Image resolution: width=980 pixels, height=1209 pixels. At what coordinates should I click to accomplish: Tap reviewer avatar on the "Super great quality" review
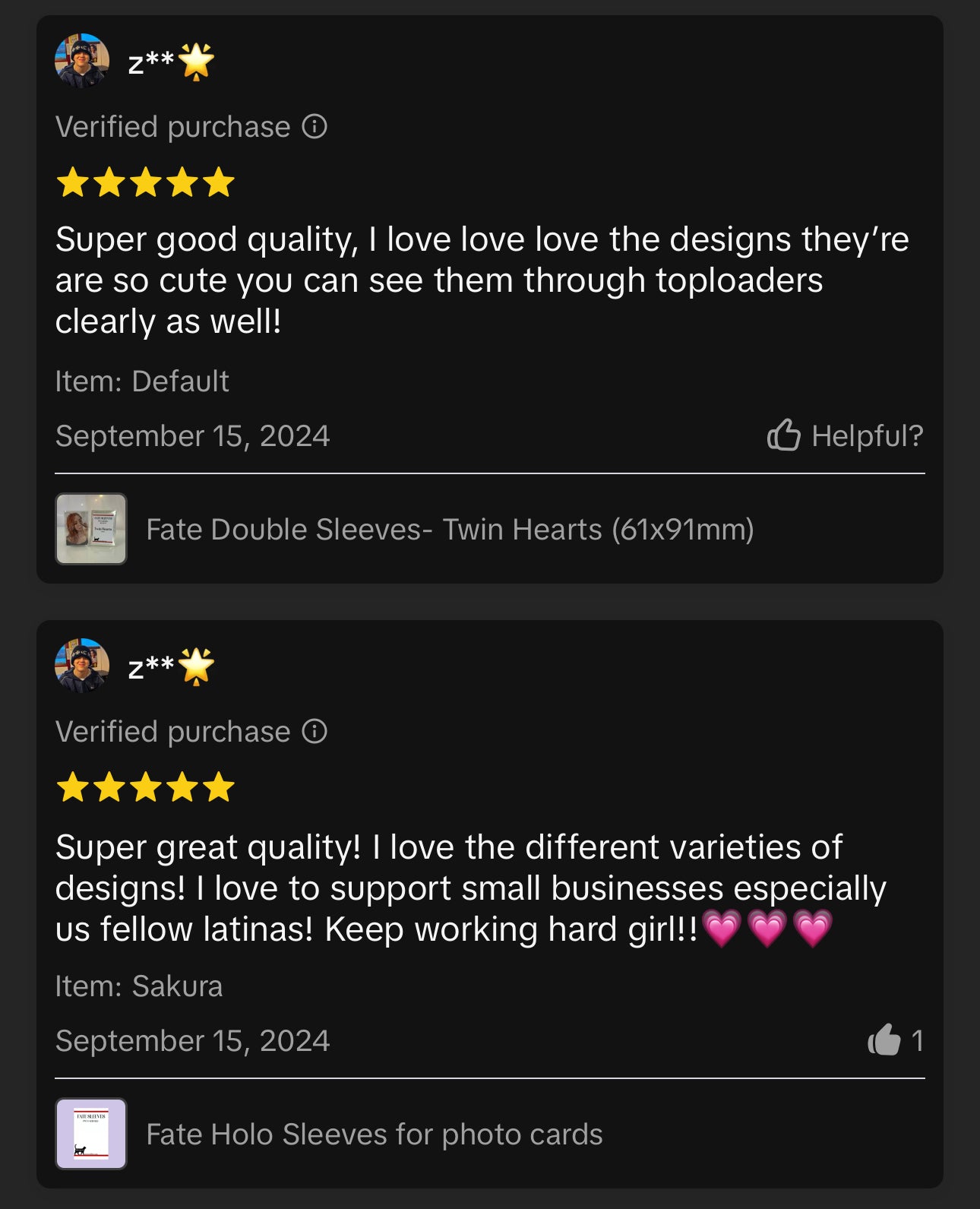click(82, 666)
